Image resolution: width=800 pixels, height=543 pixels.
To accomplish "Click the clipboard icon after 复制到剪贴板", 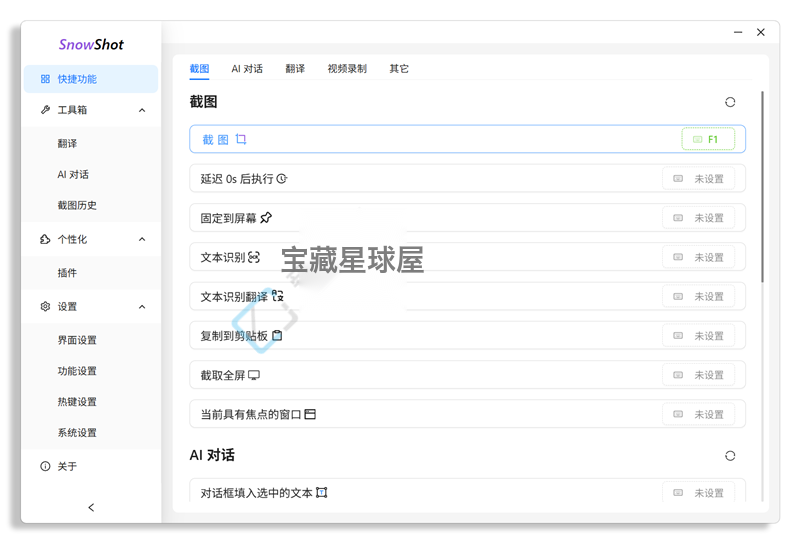I will pos(277,336).
